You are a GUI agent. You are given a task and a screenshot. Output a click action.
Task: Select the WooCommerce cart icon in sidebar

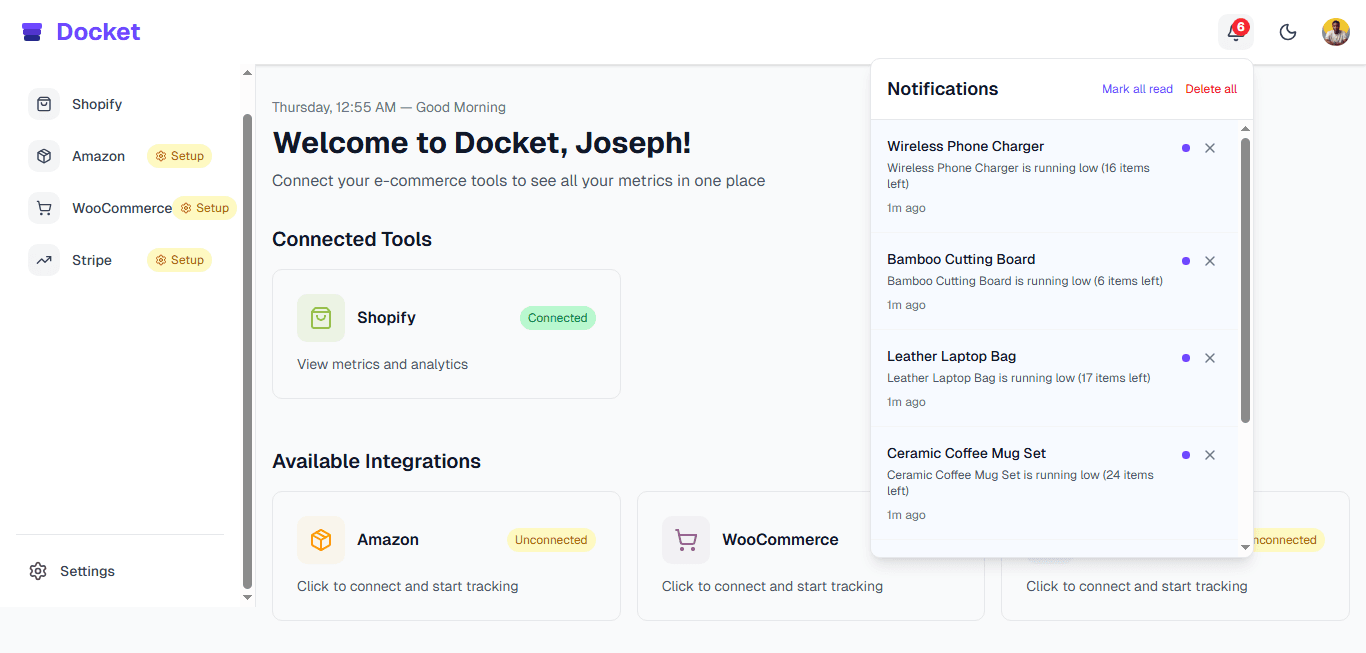pyautogui.click(x=44, y=208)
